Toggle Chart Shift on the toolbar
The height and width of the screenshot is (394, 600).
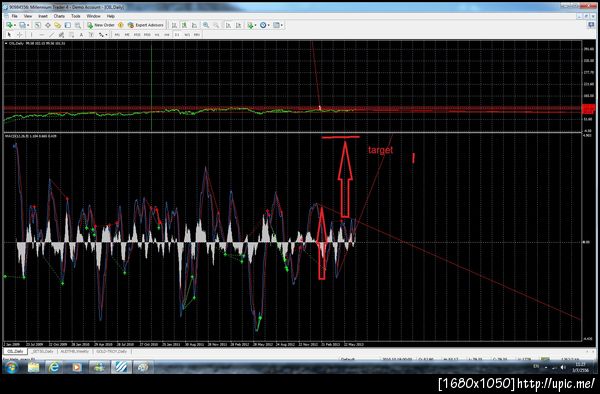click(x=238, y=25)
